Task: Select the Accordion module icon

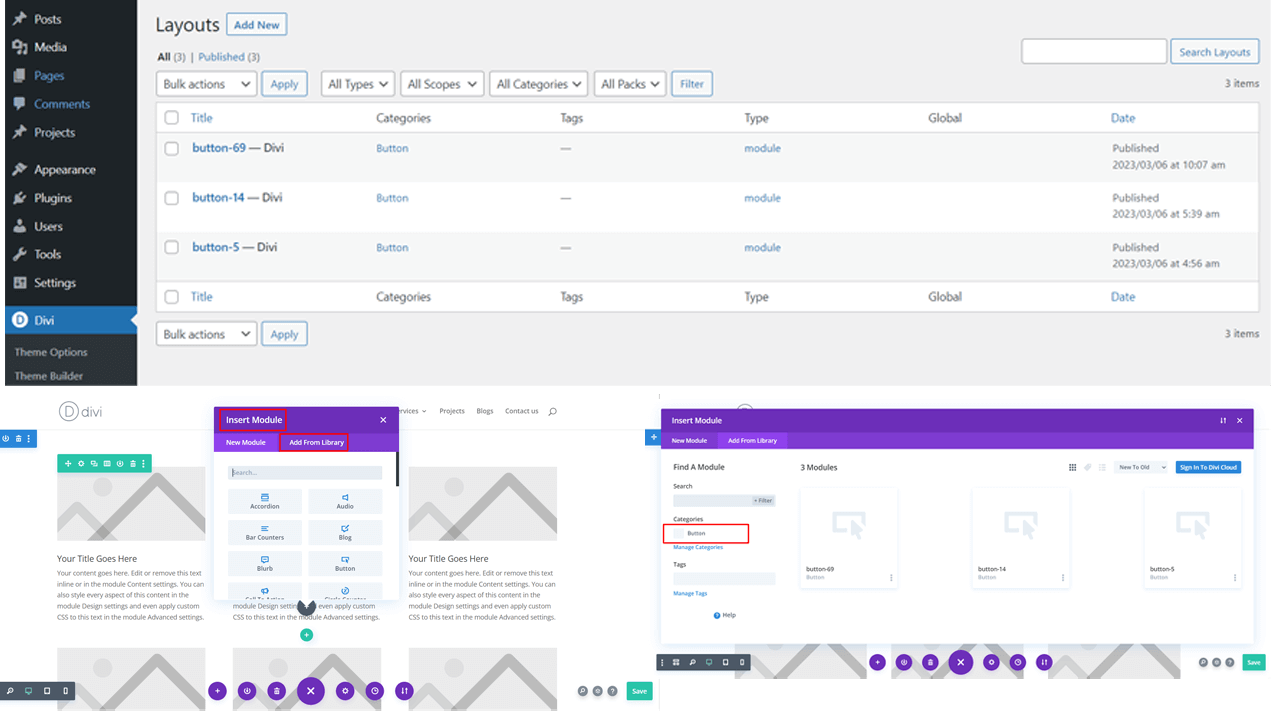Action: (264, 497)
